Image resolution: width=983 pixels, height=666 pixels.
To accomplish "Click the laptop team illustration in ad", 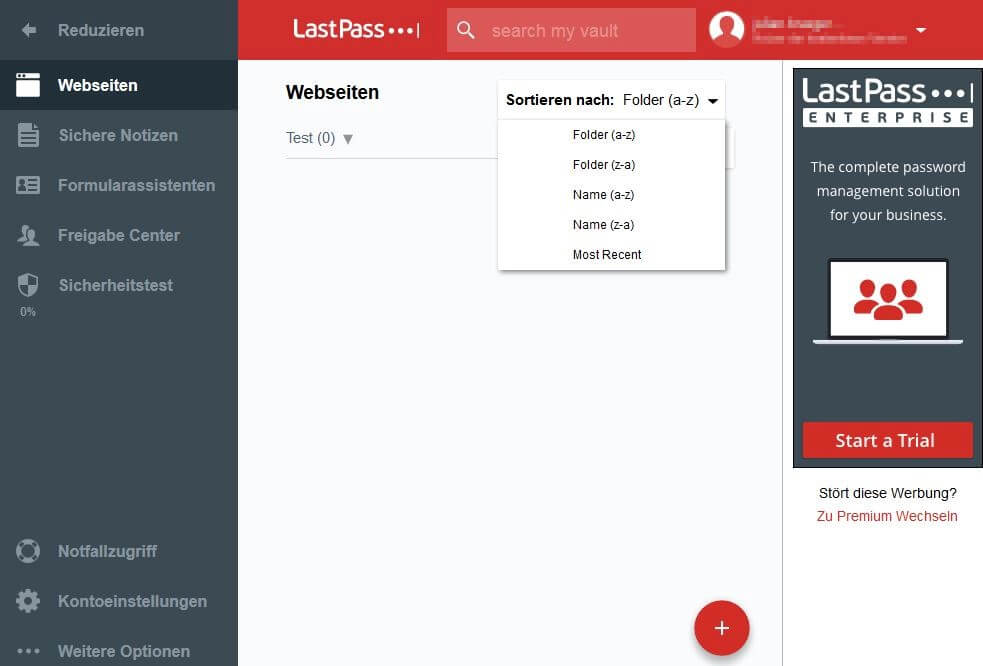I will (888, 301).
